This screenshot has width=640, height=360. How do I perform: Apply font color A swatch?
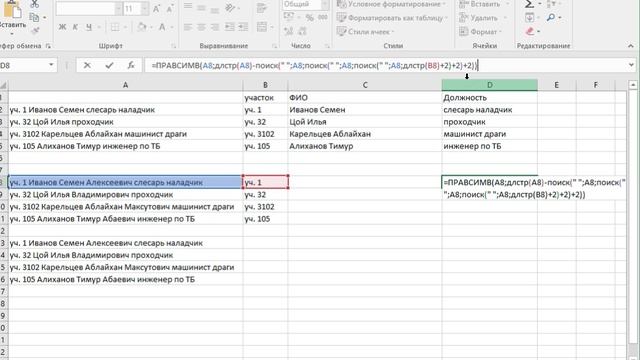pyautogui.click(x=162, y=27)
